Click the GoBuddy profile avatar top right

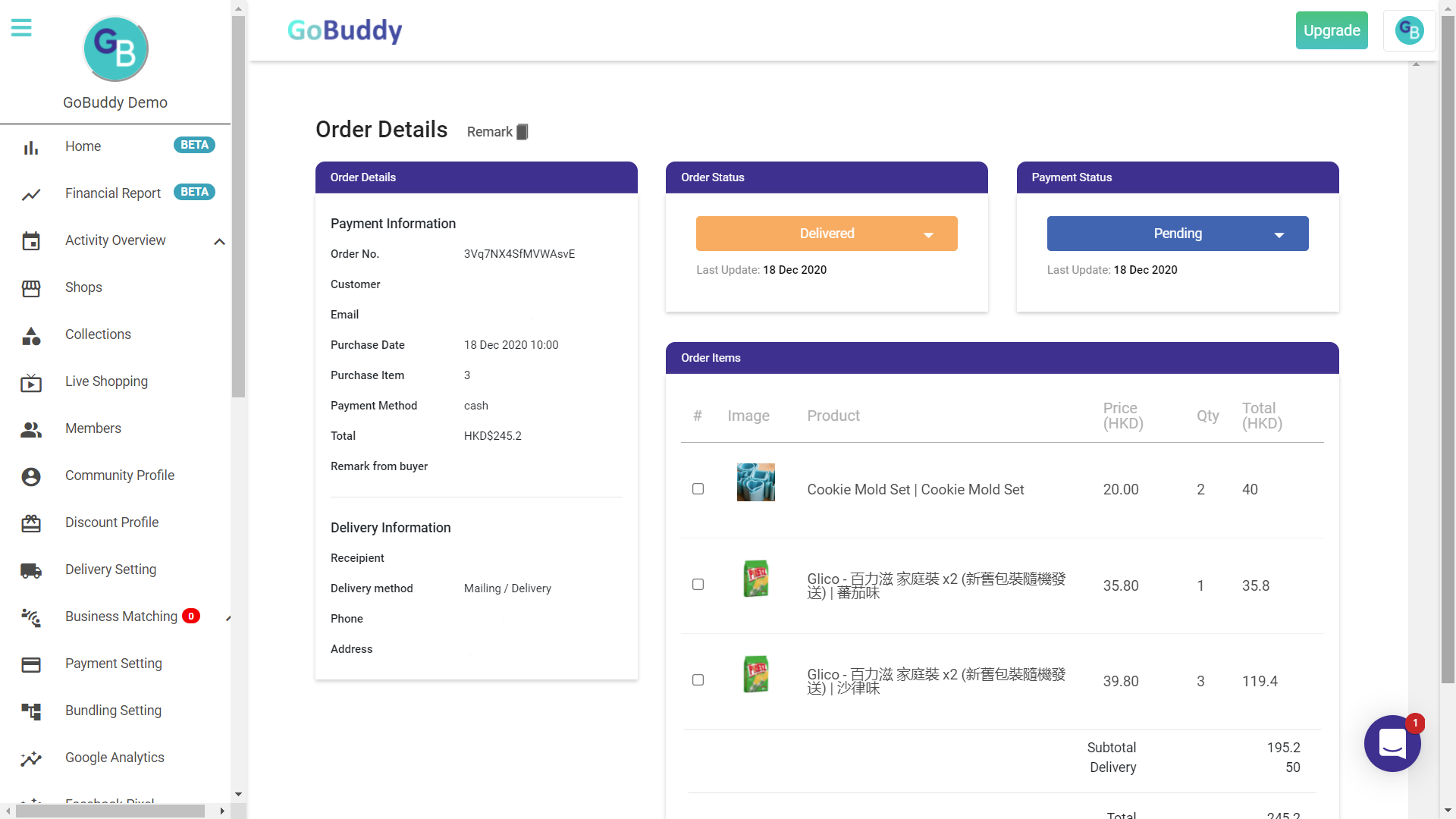click(x=1409, y=30)
